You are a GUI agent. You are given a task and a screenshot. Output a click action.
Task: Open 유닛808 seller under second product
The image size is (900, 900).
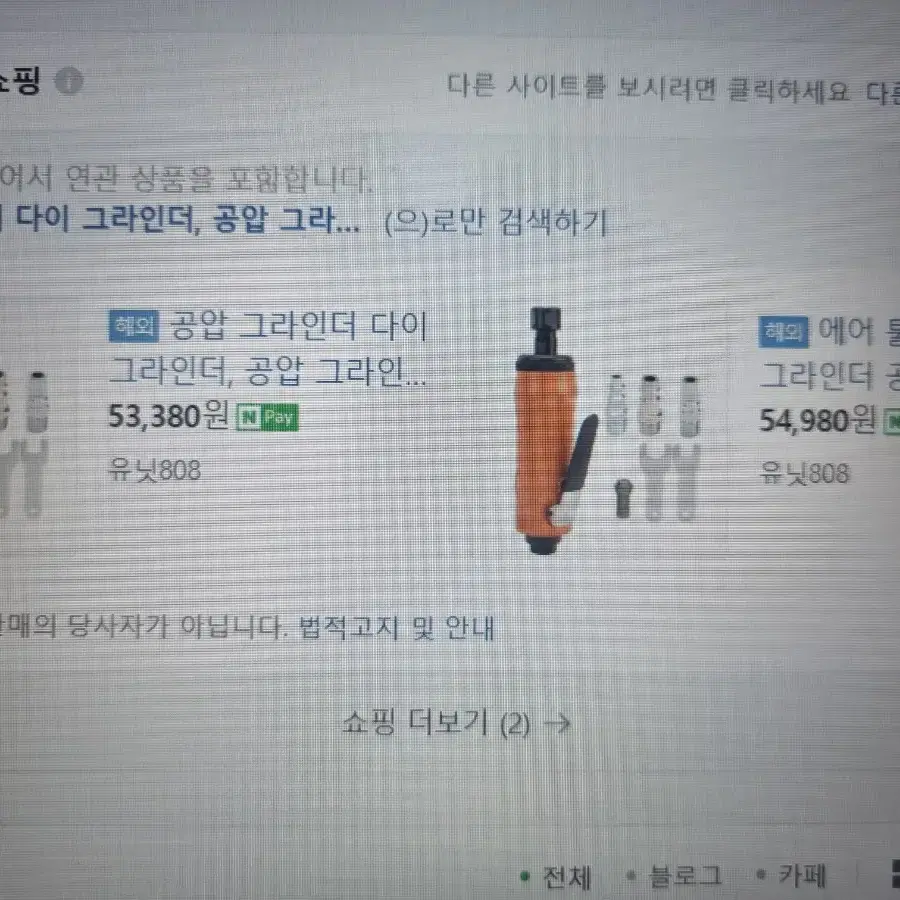pyautogui.click(x=804, y=474)
